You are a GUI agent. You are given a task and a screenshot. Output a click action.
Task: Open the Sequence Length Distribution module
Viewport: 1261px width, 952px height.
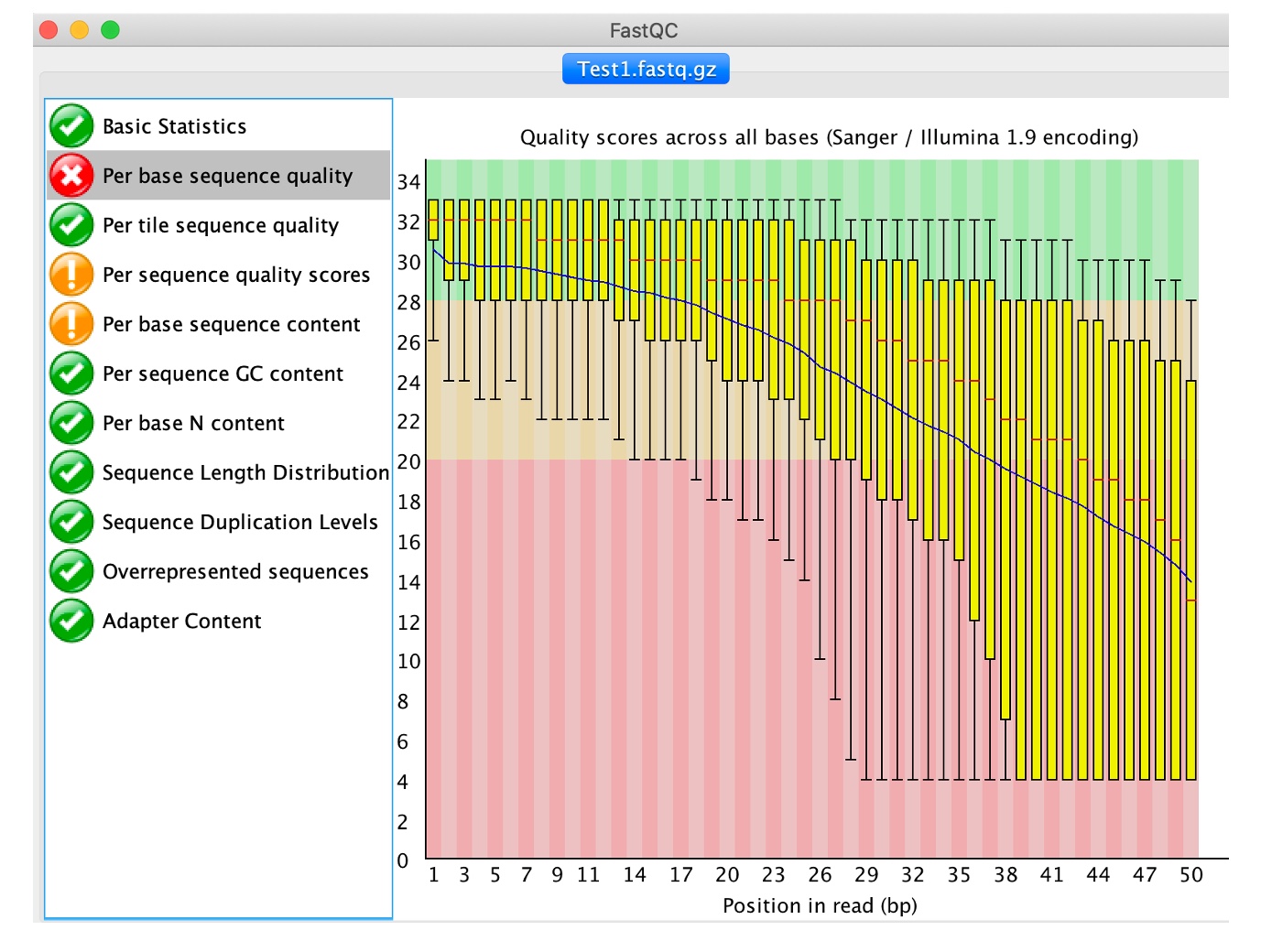pos(245,472)
